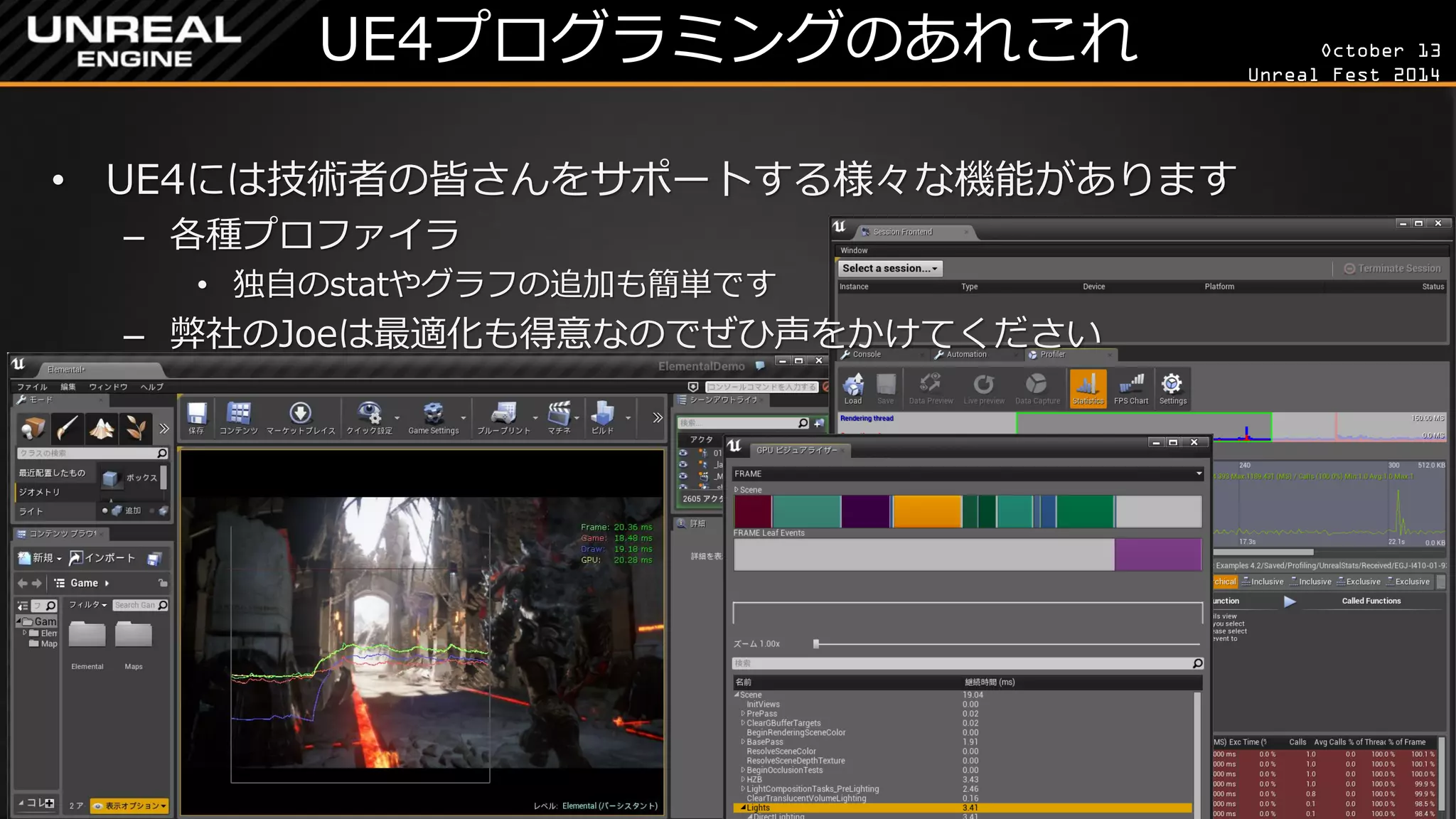The height and width of the screenshot is (819, 1456).
Task: Click orange segment in Scene frame bar
Action: pyautogui.click(x=927, y=512)
